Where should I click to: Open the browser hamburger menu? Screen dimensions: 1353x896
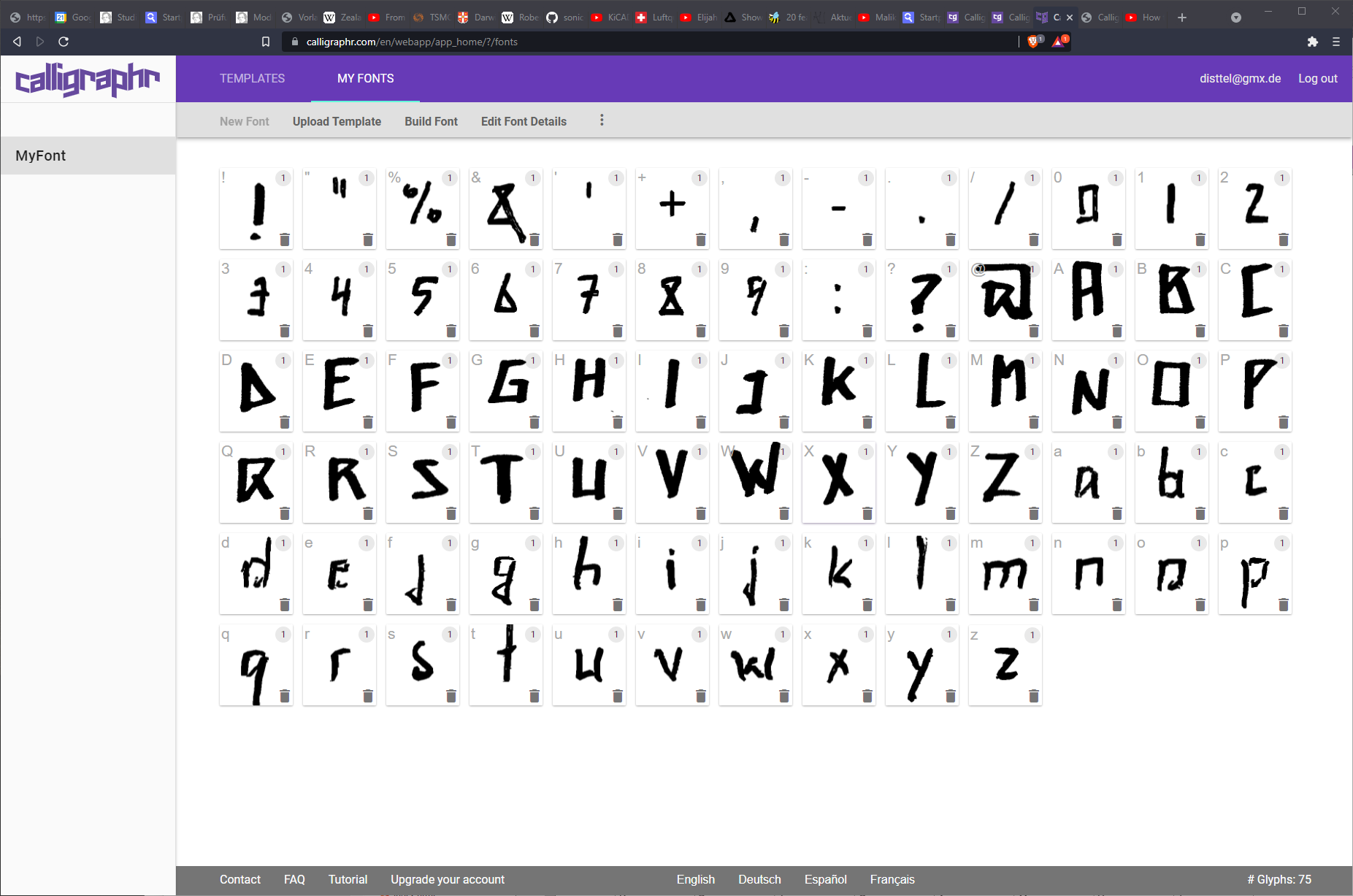[1335, 42]
